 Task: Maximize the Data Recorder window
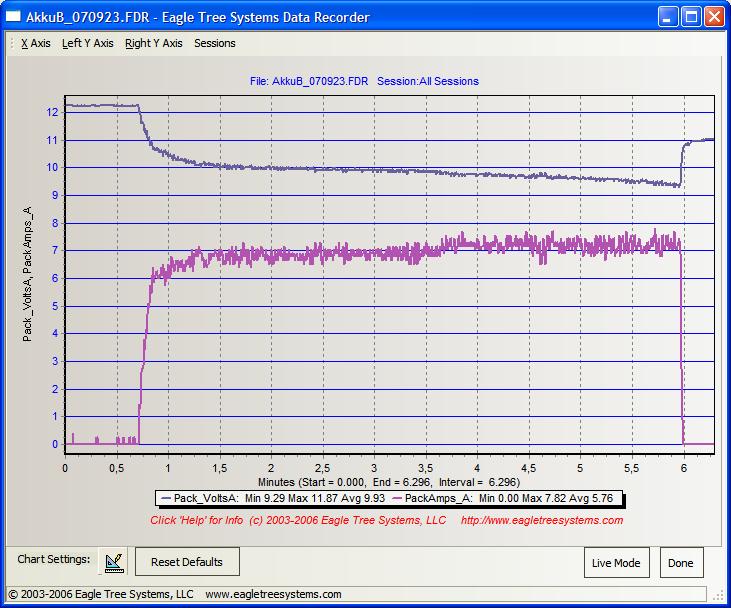tap(691, 17)
